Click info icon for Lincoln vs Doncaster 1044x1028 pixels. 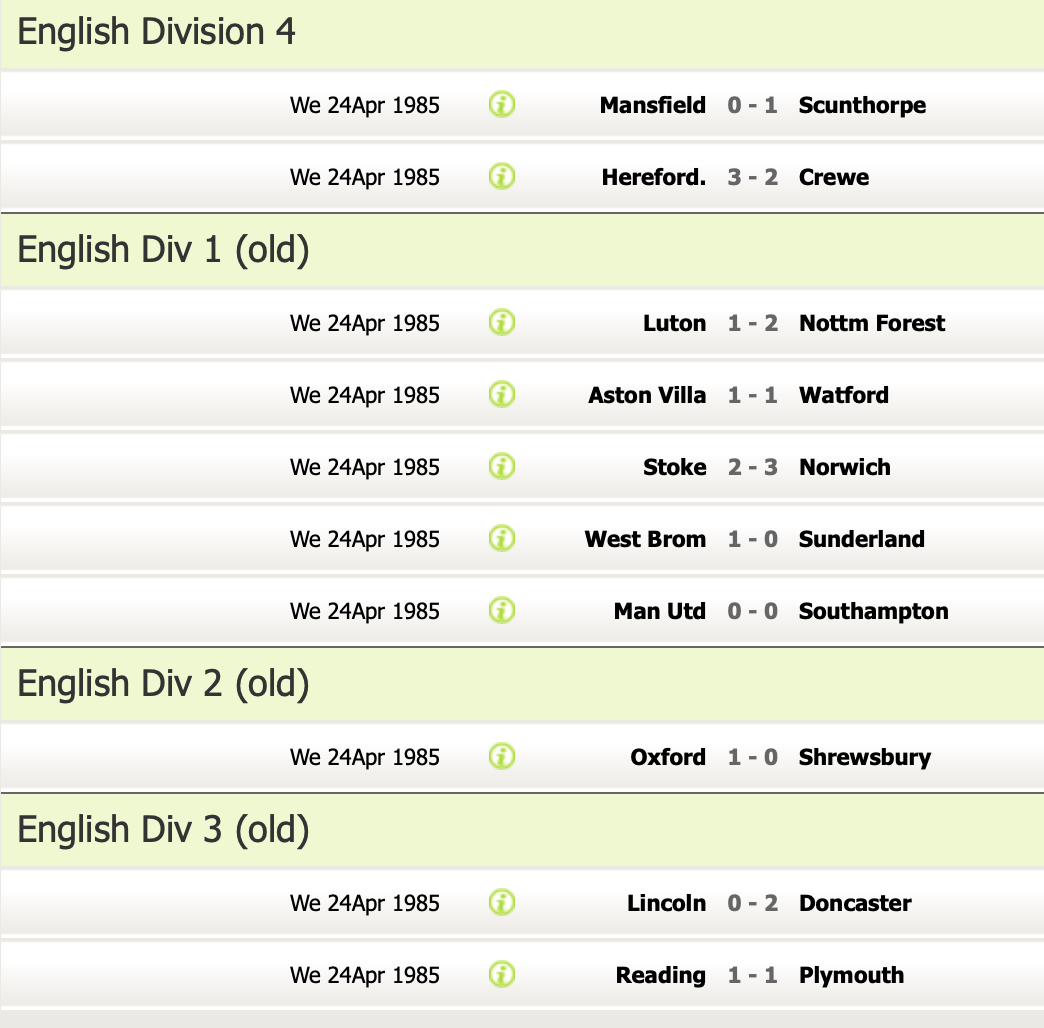coord(502,903)
